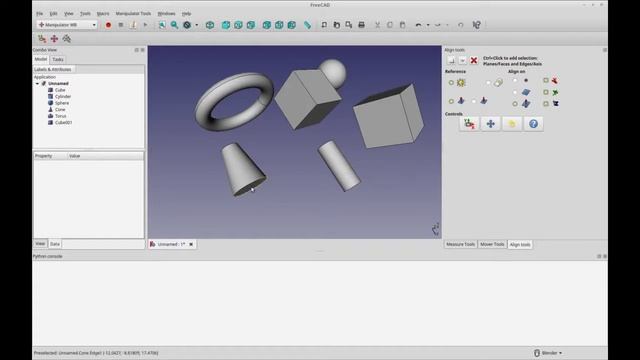Activate the measure distance ruler icon
Viewport: 640px width, 360px height.
307,25
